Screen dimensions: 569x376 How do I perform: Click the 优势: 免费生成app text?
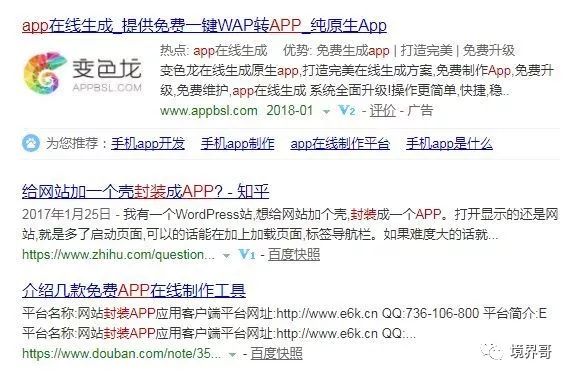(x=336, y=50)
